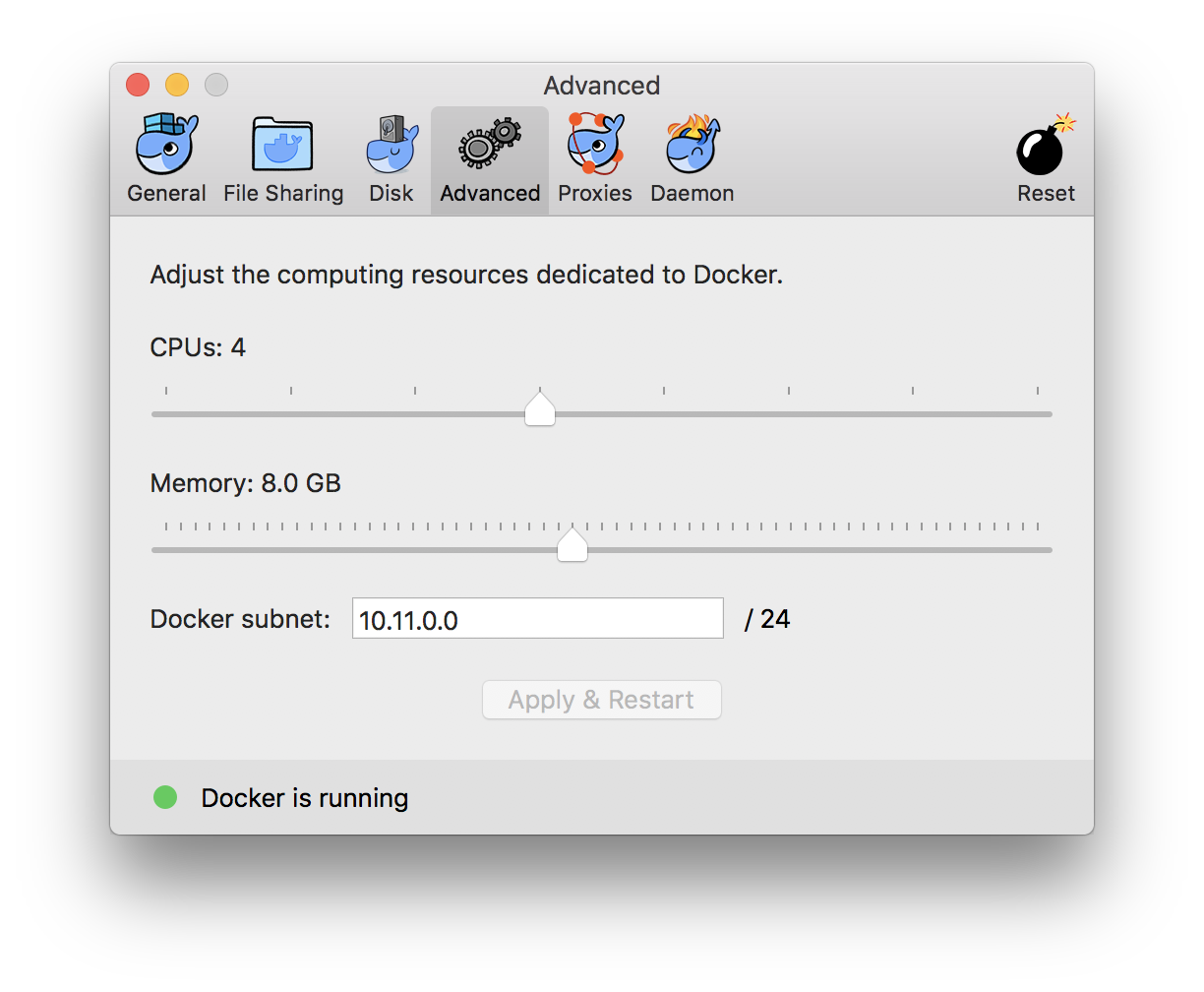This screenshot has height=992, width=1204.
Task: Open the Proxies whale icon
Action: pyautogui.click(x=595, y=144)
